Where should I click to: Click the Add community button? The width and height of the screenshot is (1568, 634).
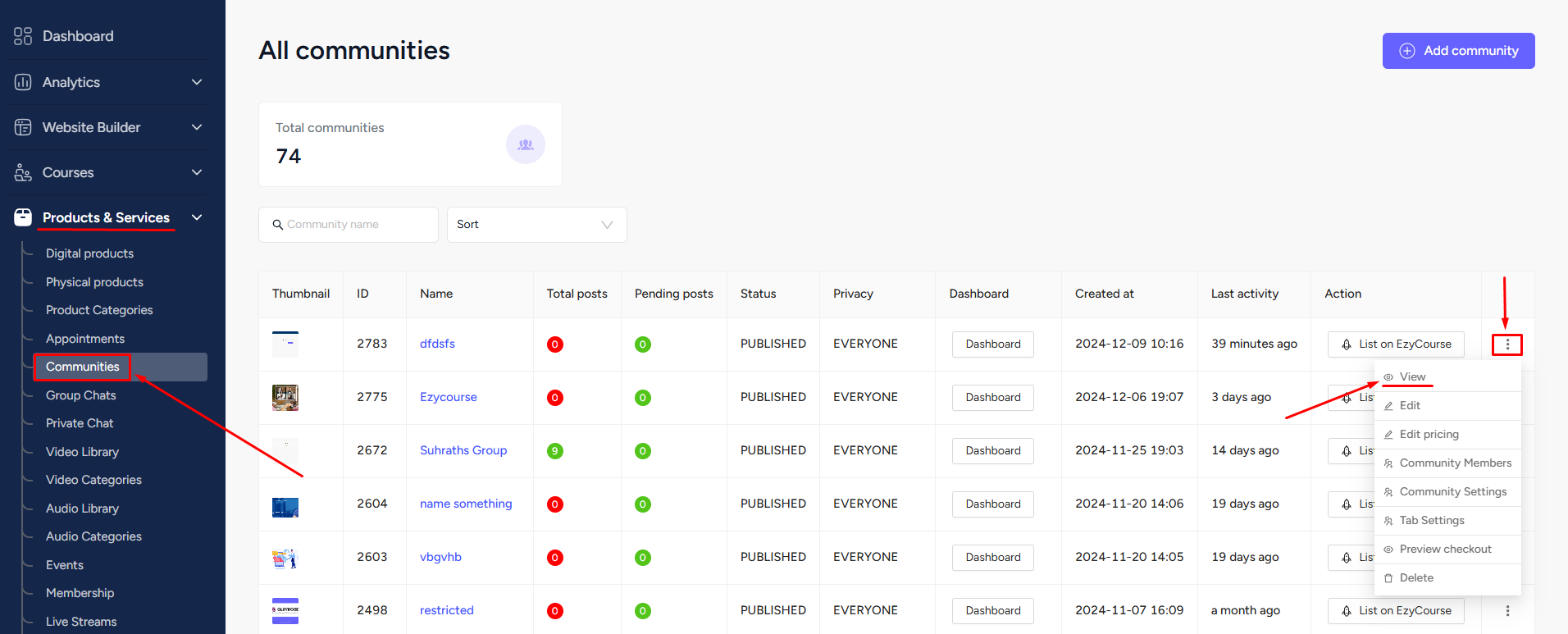[x=1458, y=51]
